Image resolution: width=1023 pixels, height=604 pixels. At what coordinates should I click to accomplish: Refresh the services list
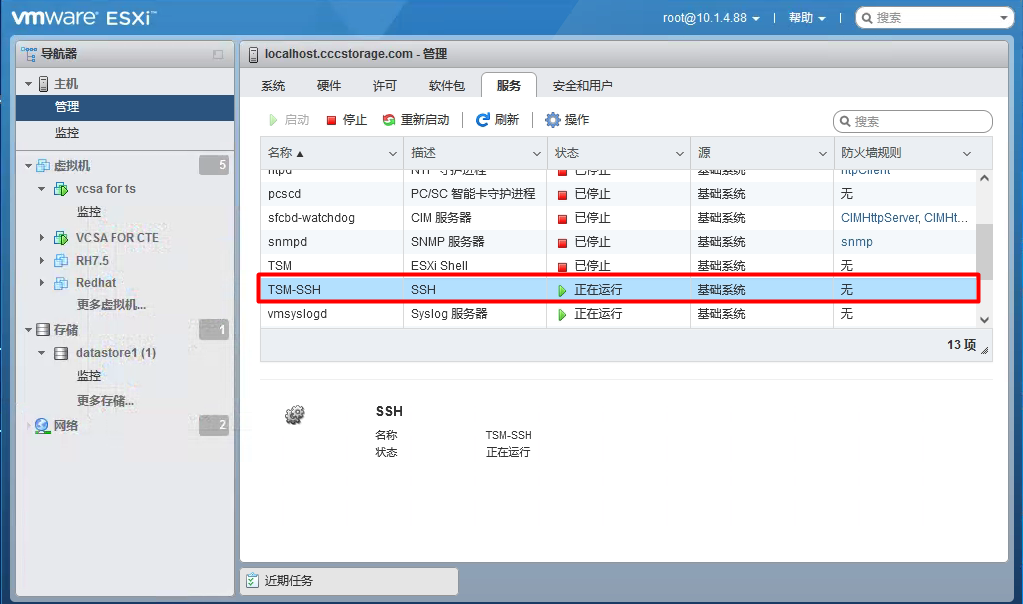point(497,120)
